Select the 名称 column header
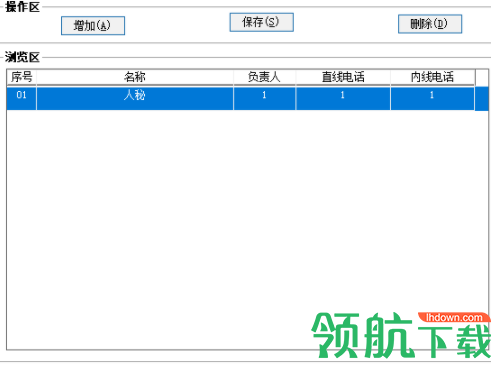Viewport: 491px width, 365px height. coord(135,77)
